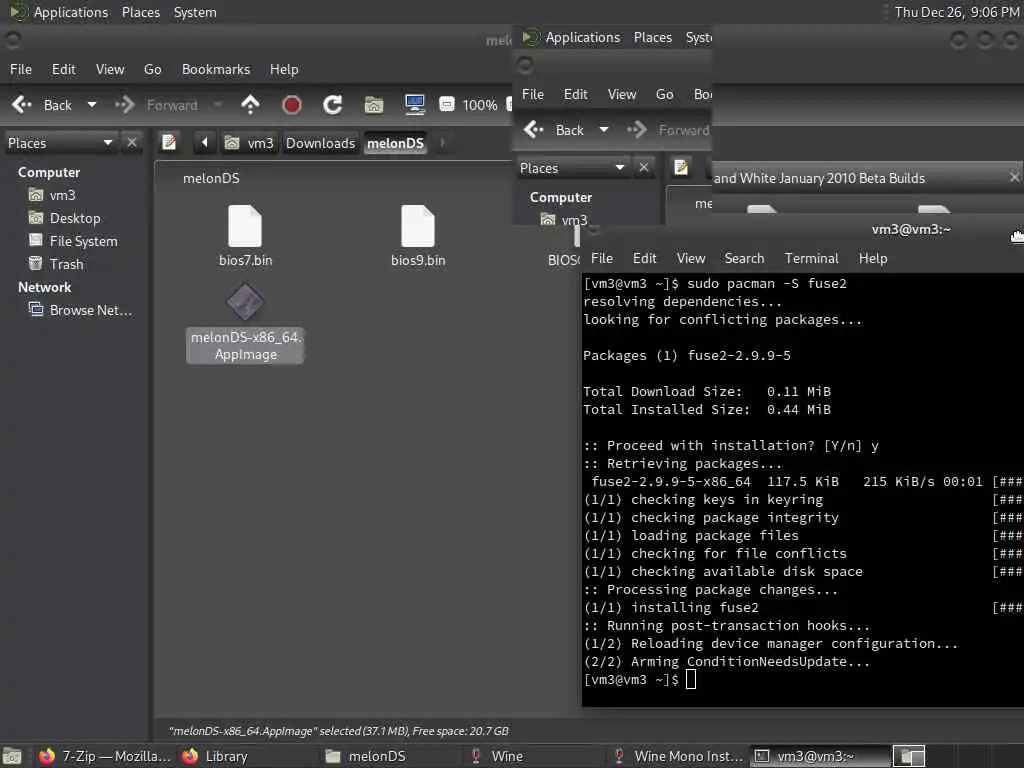Click the red Stop loading icon
Viewport: 1024px width, 768px height.
(291, 104)
